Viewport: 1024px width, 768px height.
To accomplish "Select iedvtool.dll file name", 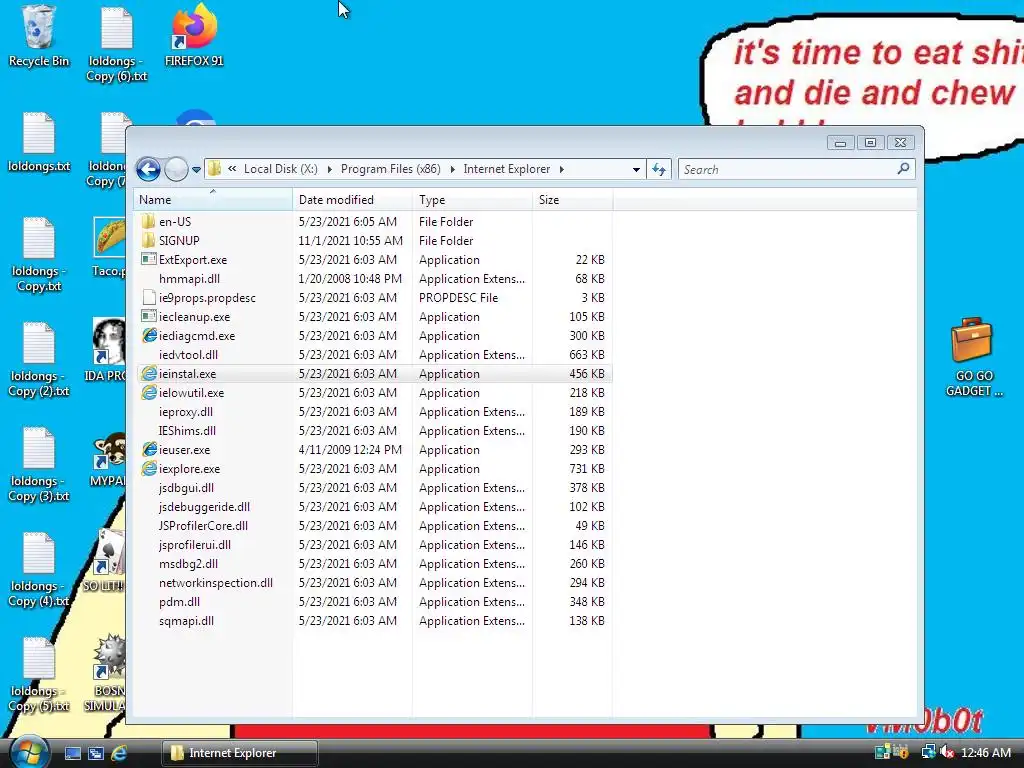I will (x=188, y=355).
